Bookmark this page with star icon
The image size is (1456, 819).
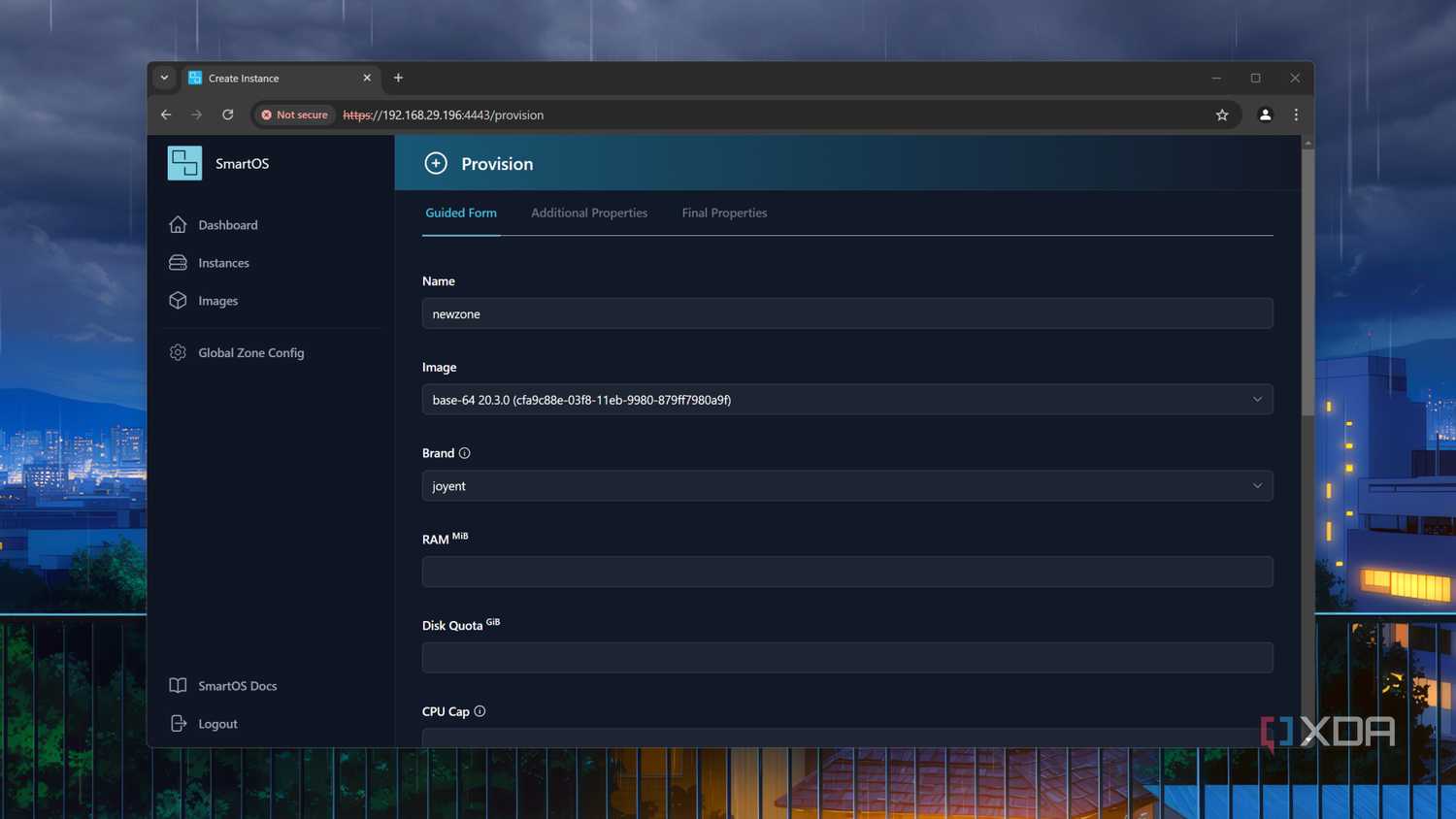pos(1222,115)
